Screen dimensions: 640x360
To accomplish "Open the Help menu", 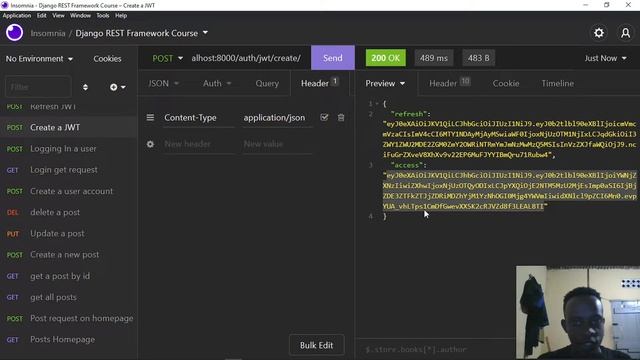I will (x=121, y=16).
